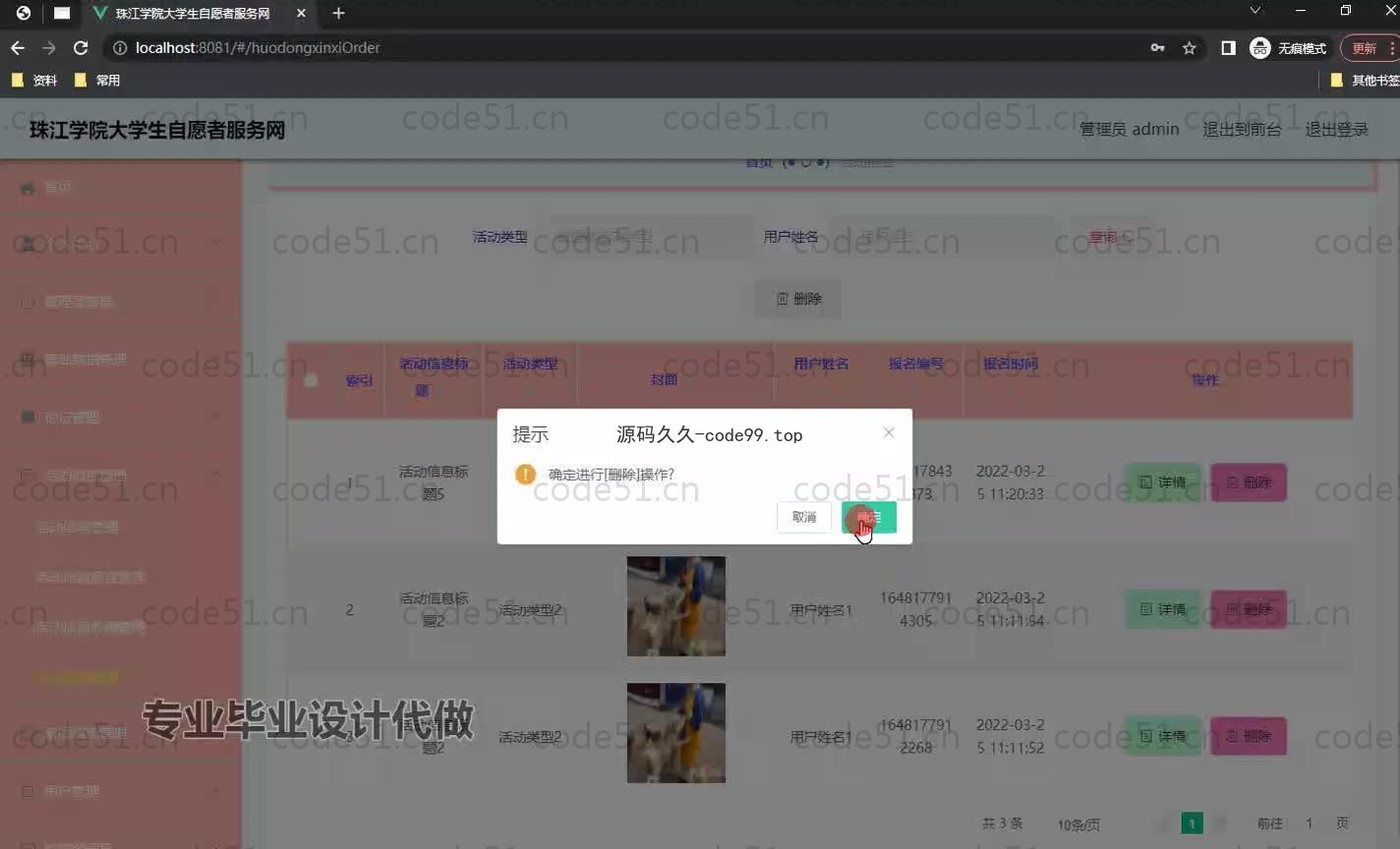The width and height of the screenshot is (1400, 849).
Task: Click the 前往 page number input
Action: point(1309,823)
